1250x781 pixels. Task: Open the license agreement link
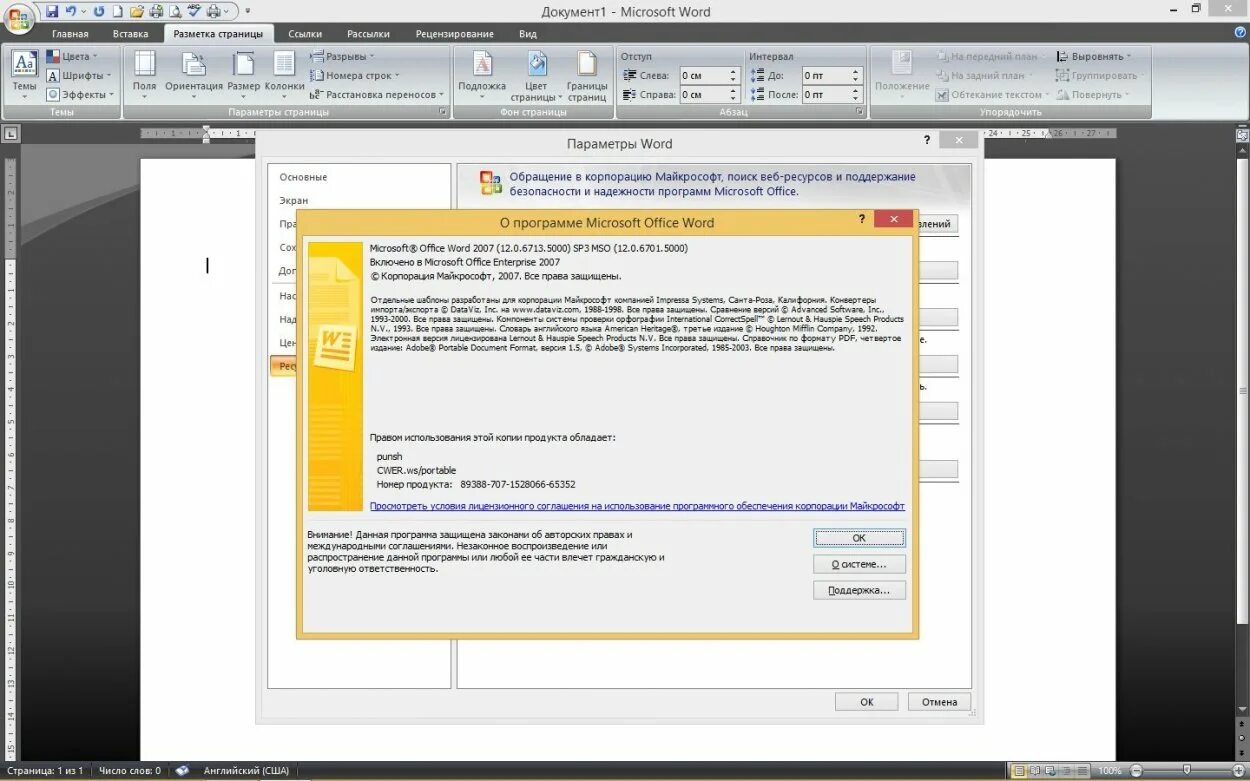coord(637,506)
